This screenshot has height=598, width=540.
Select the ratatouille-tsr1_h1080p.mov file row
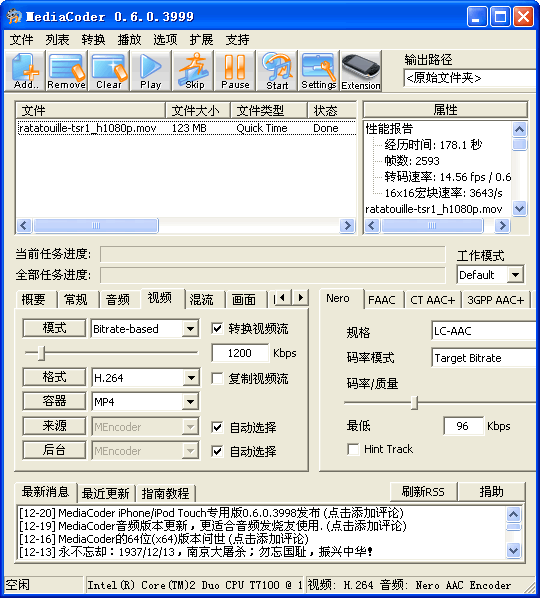pyautogui.click(x=186, y=128)
